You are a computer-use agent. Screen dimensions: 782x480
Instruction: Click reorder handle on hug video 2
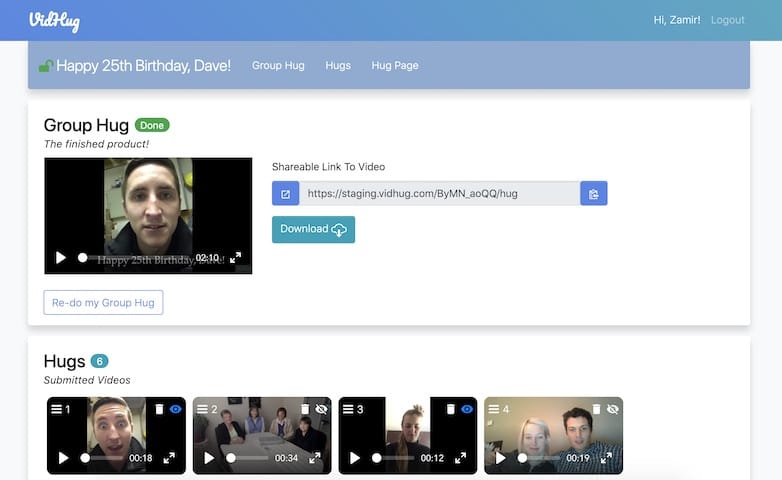coord(202,409)
